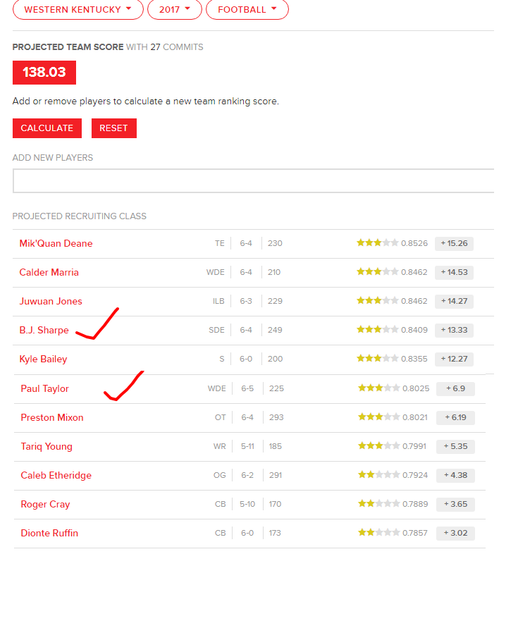
Task: Click the + 15.26 score badge
Action: [x=454, y=243]
